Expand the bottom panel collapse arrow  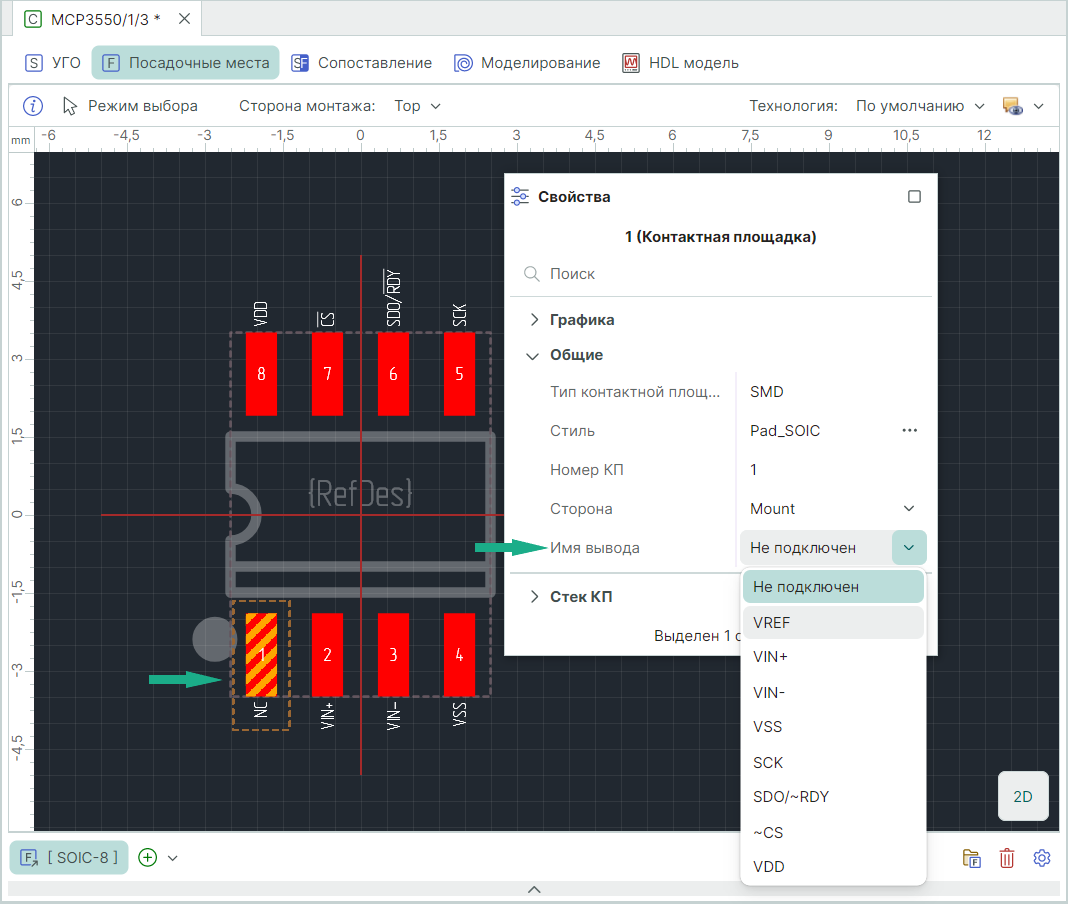coord(534,889)
